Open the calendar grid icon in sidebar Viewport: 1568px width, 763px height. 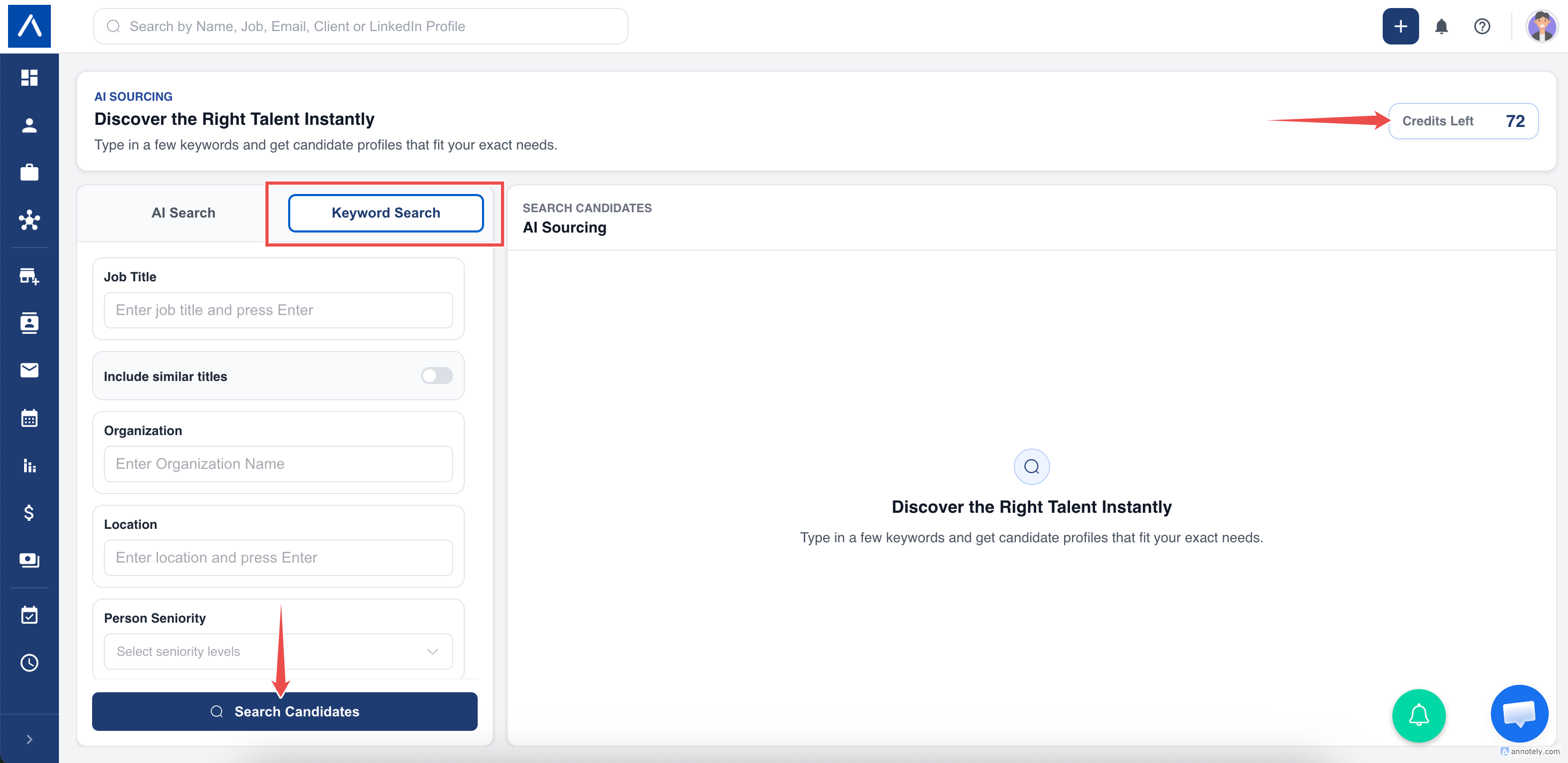29,418
